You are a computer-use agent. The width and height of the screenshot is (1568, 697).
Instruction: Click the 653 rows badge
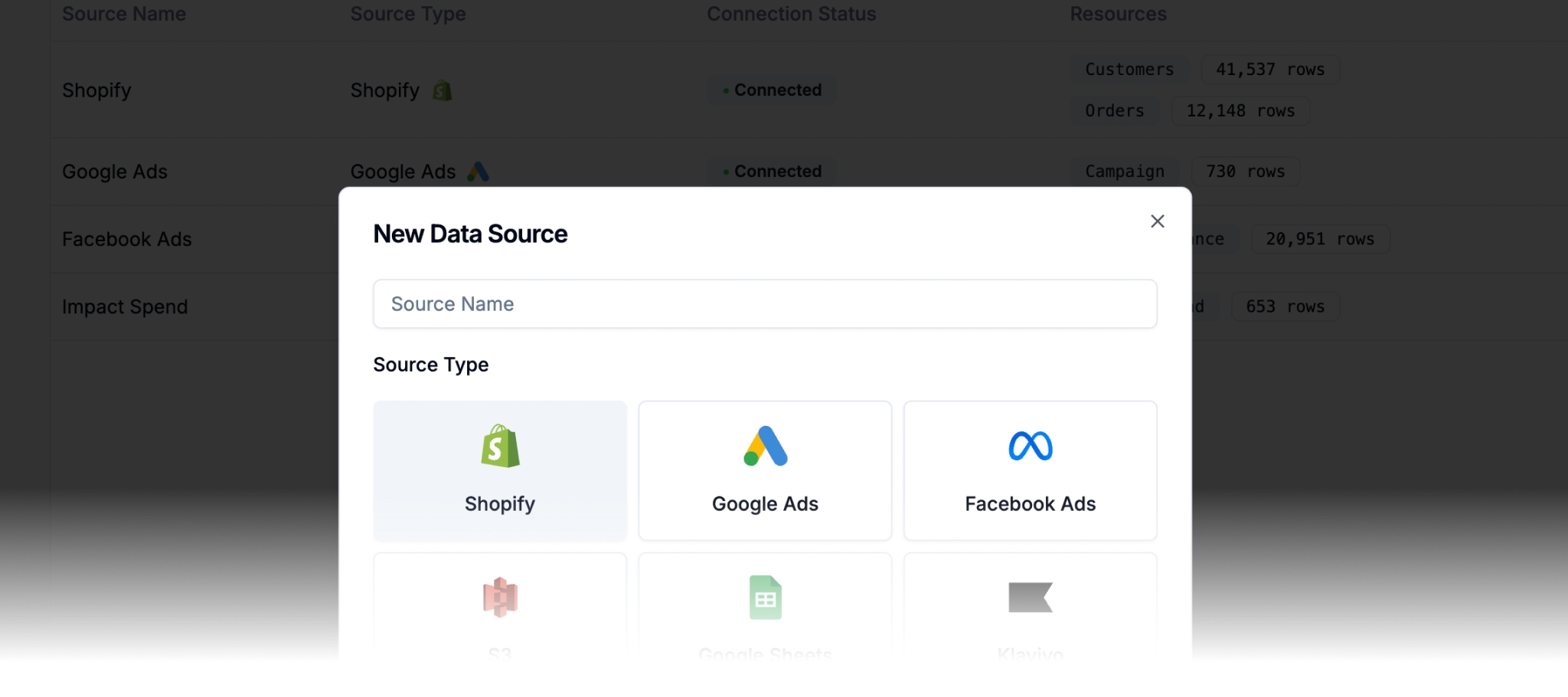point(1285,306)
